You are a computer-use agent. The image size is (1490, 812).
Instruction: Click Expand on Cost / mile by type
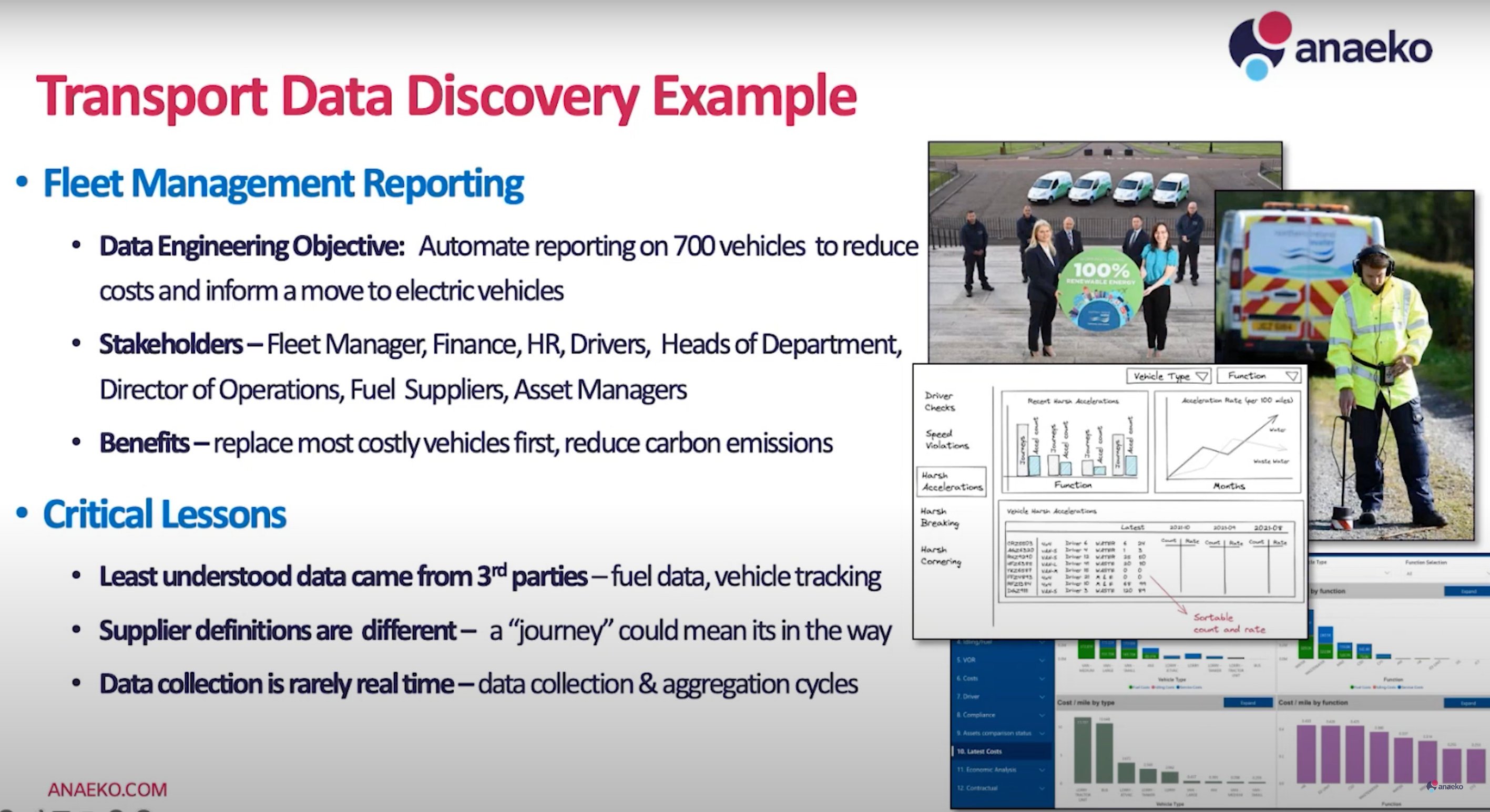[1248, 703]
